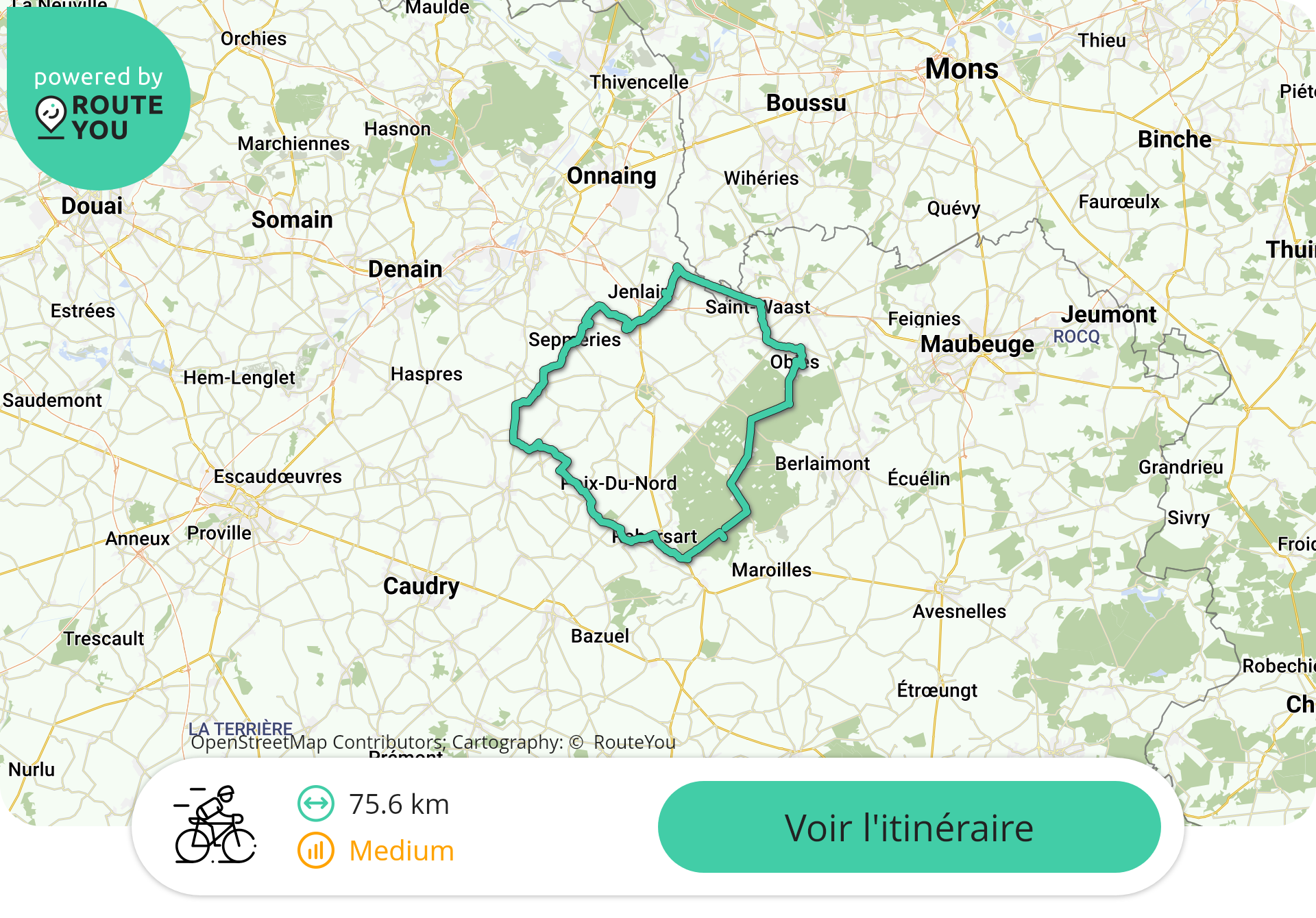Select the Maroilles town label
This screenshot has width=1316, height=918.
771,570
